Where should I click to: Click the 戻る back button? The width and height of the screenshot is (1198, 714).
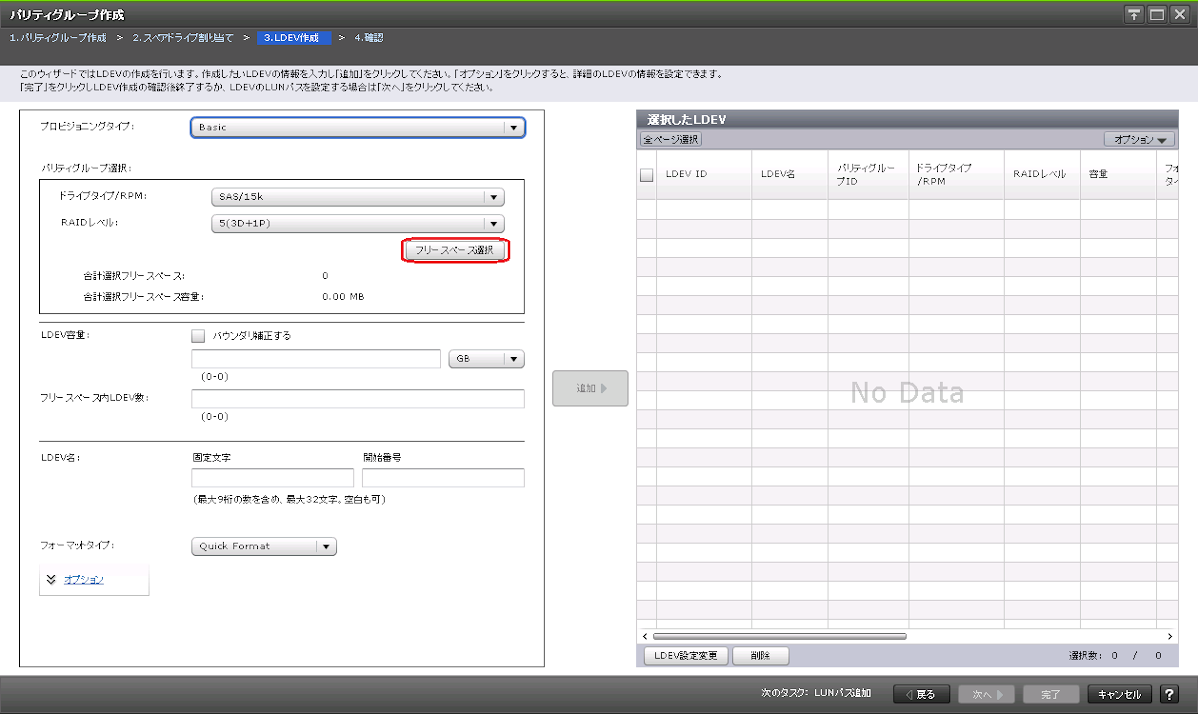point(921,694)
